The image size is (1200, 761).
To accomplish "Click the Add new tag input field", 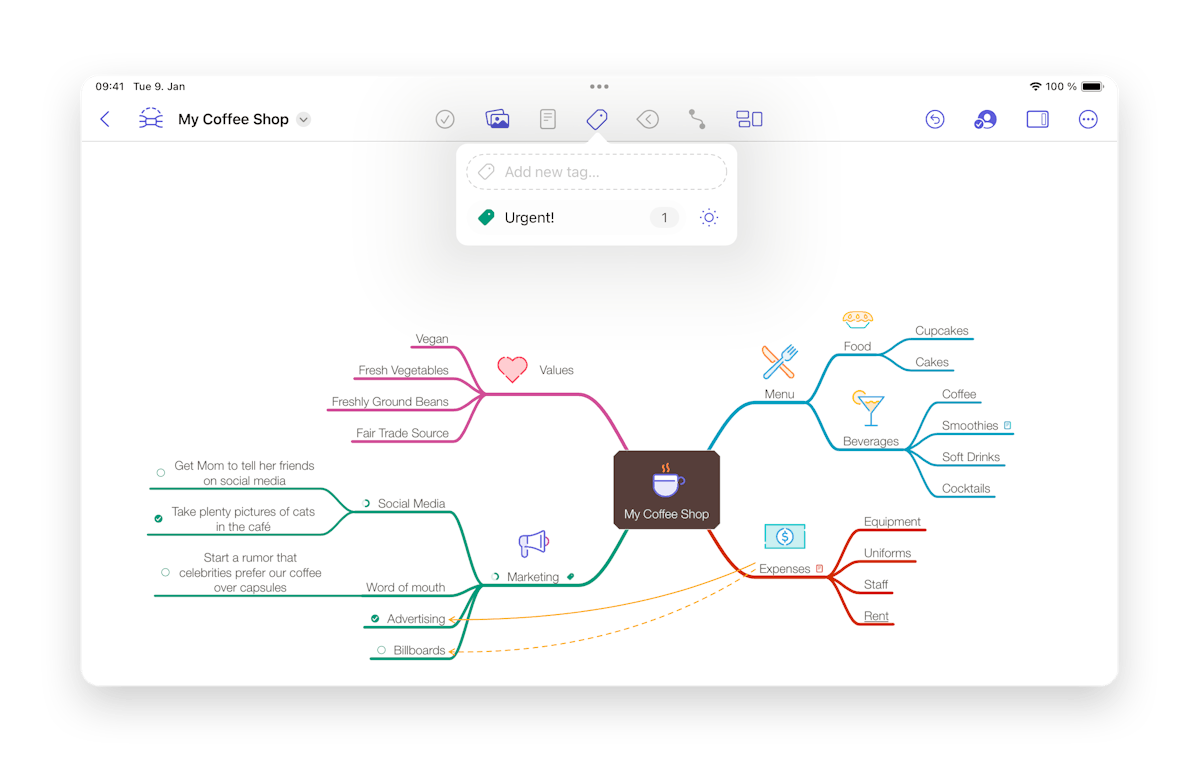I will [x=596, y=171].
